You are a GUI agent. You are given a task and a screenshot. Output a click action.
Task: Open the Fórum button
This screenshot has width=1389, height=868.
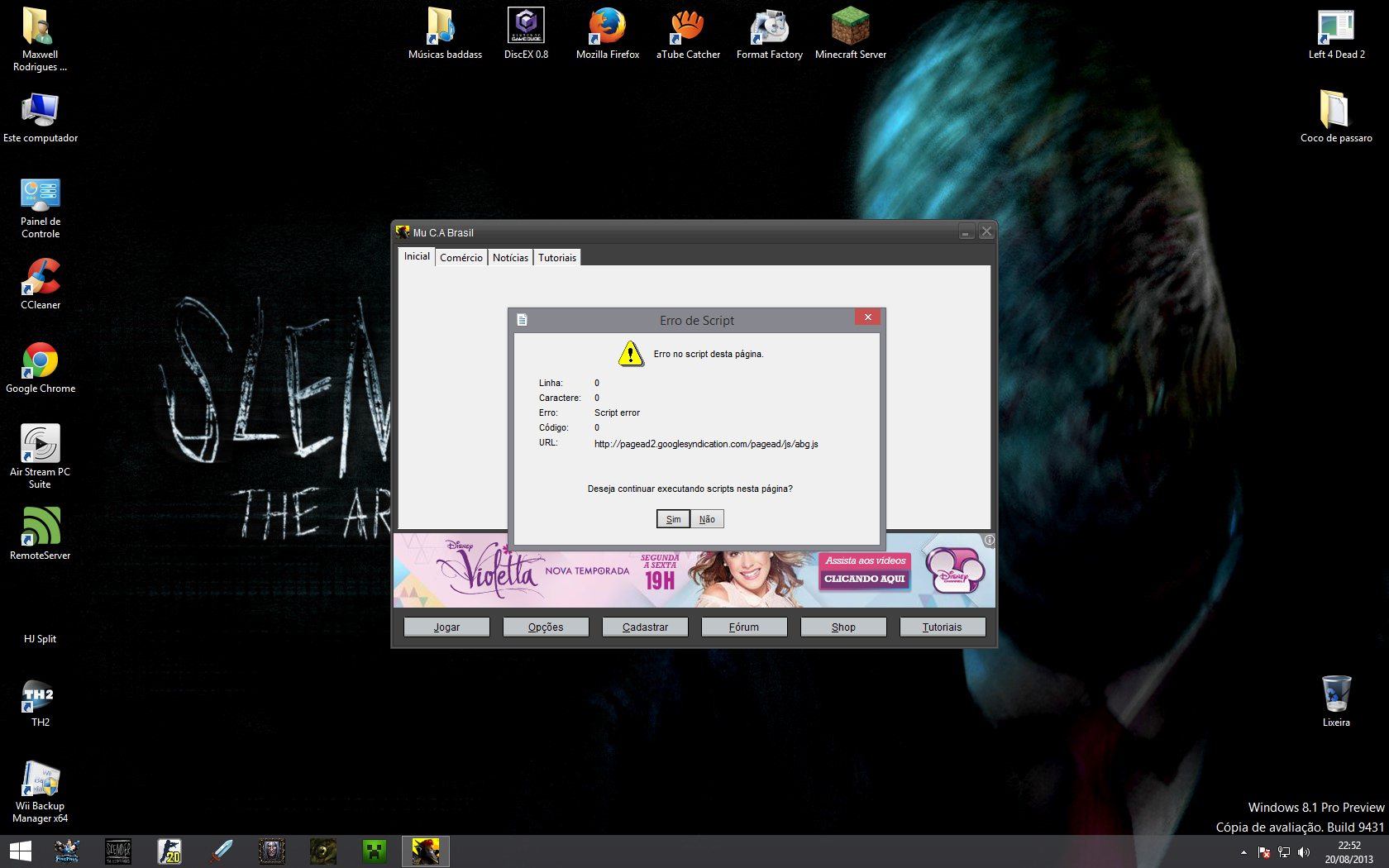744,627
